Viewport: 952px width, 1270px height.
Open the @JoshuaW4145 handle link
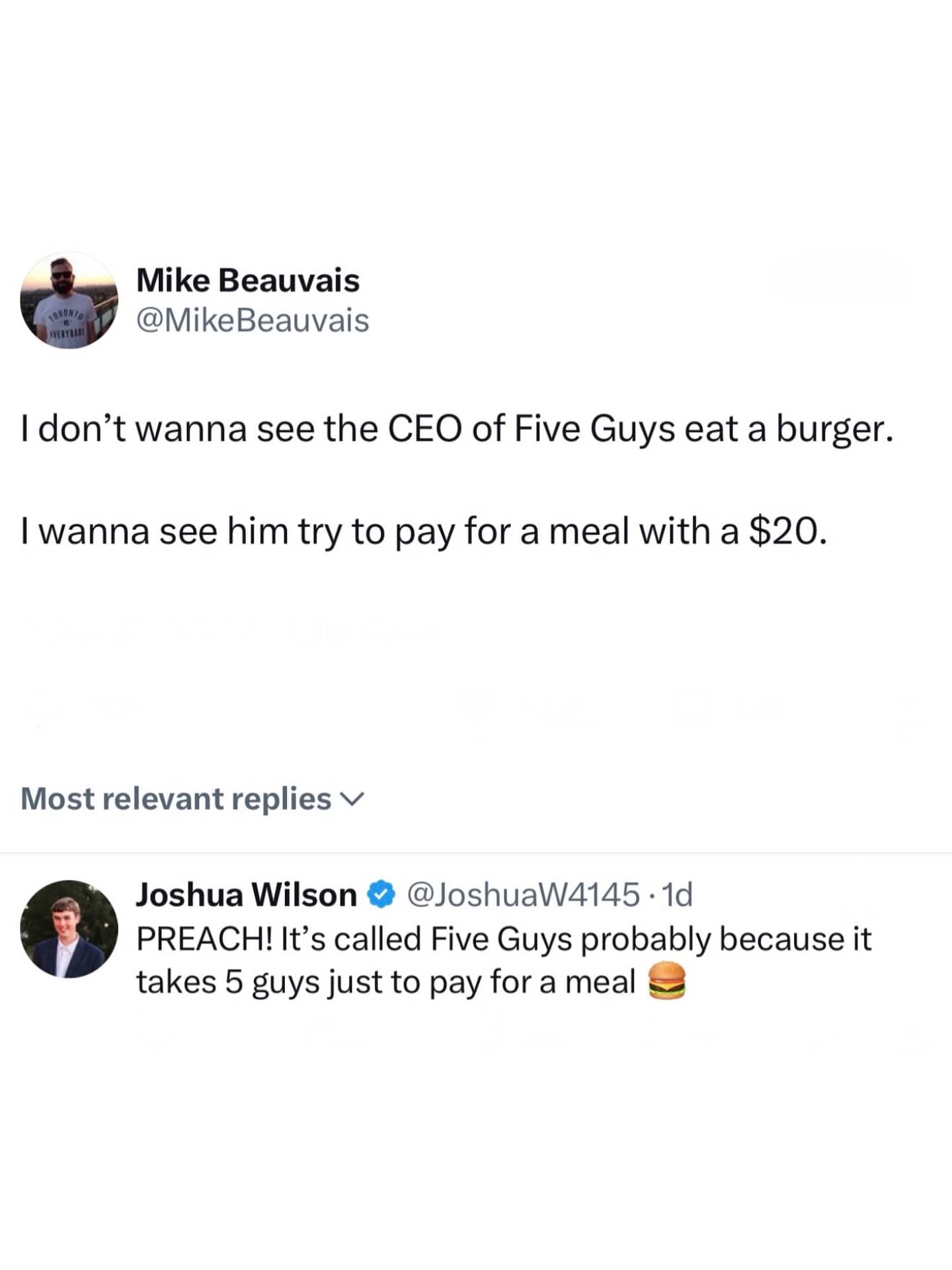(523, 895)
